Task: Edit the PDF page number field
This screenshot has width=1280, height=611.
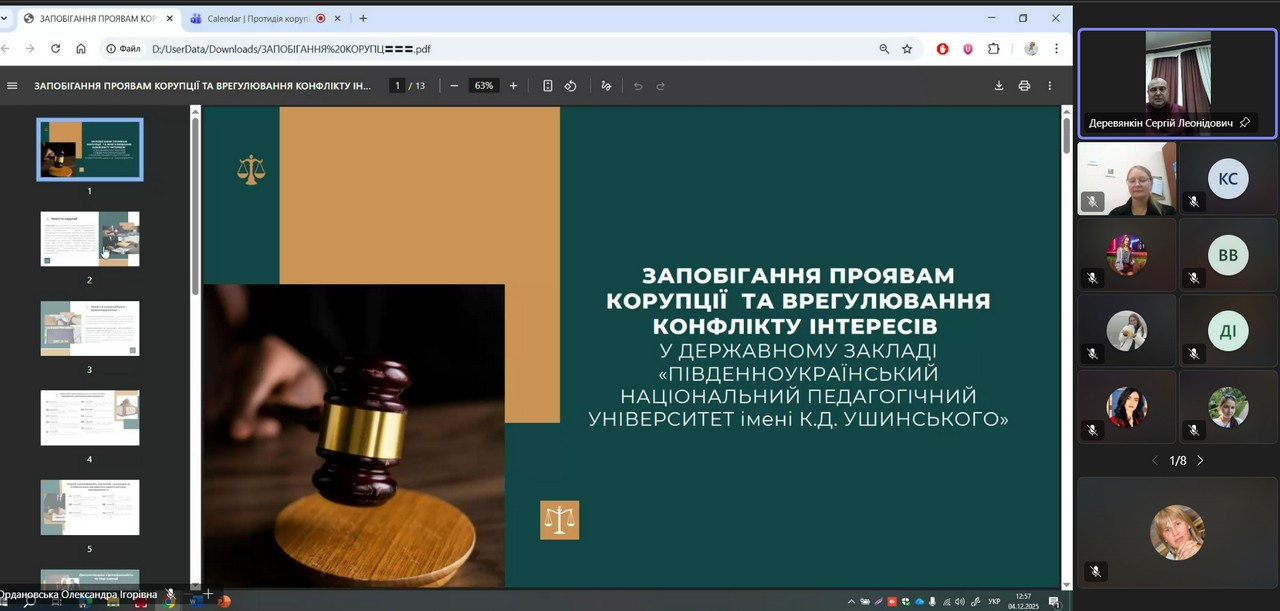Action: click(x=397, y=86)
